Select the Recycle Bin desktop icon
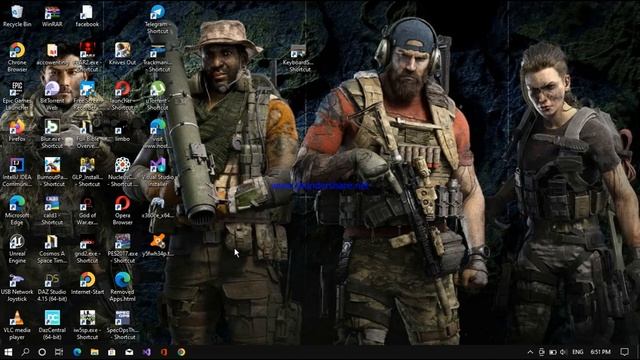This screenshot has height=360, width=640. click(17, 16)
